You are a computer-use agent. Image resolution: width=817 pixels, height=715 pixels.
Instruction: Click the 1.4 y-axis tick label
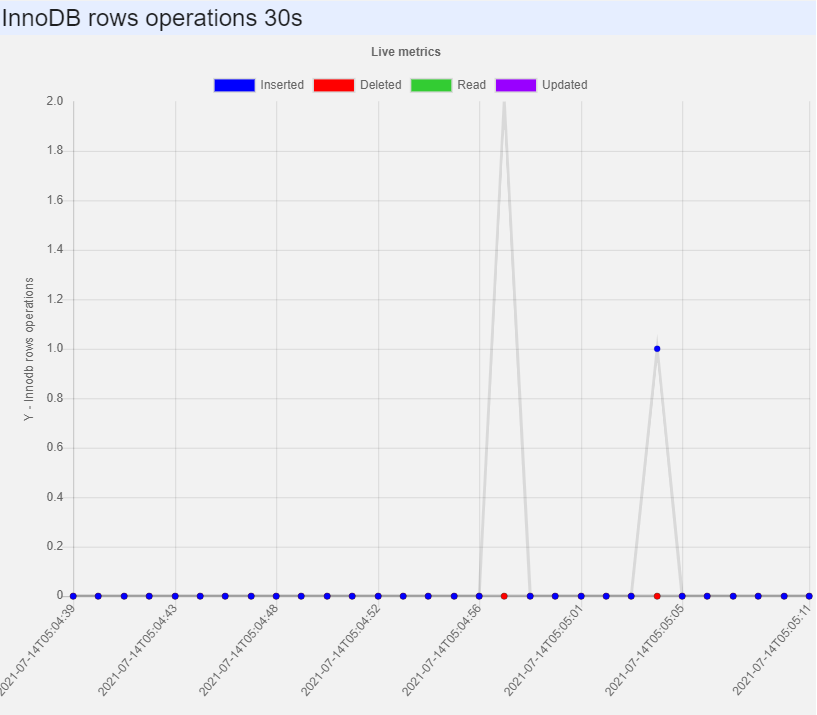pos(55,249)
